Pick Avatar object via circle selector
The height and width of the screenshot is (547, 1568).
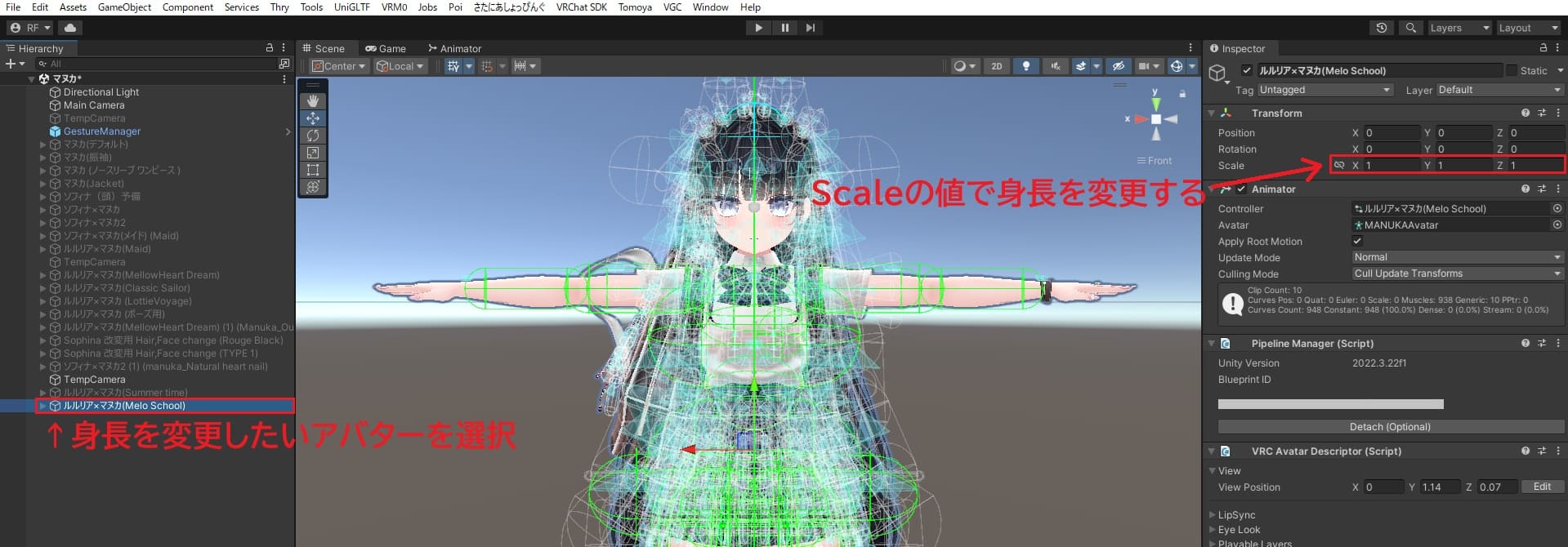[1557, 225]
